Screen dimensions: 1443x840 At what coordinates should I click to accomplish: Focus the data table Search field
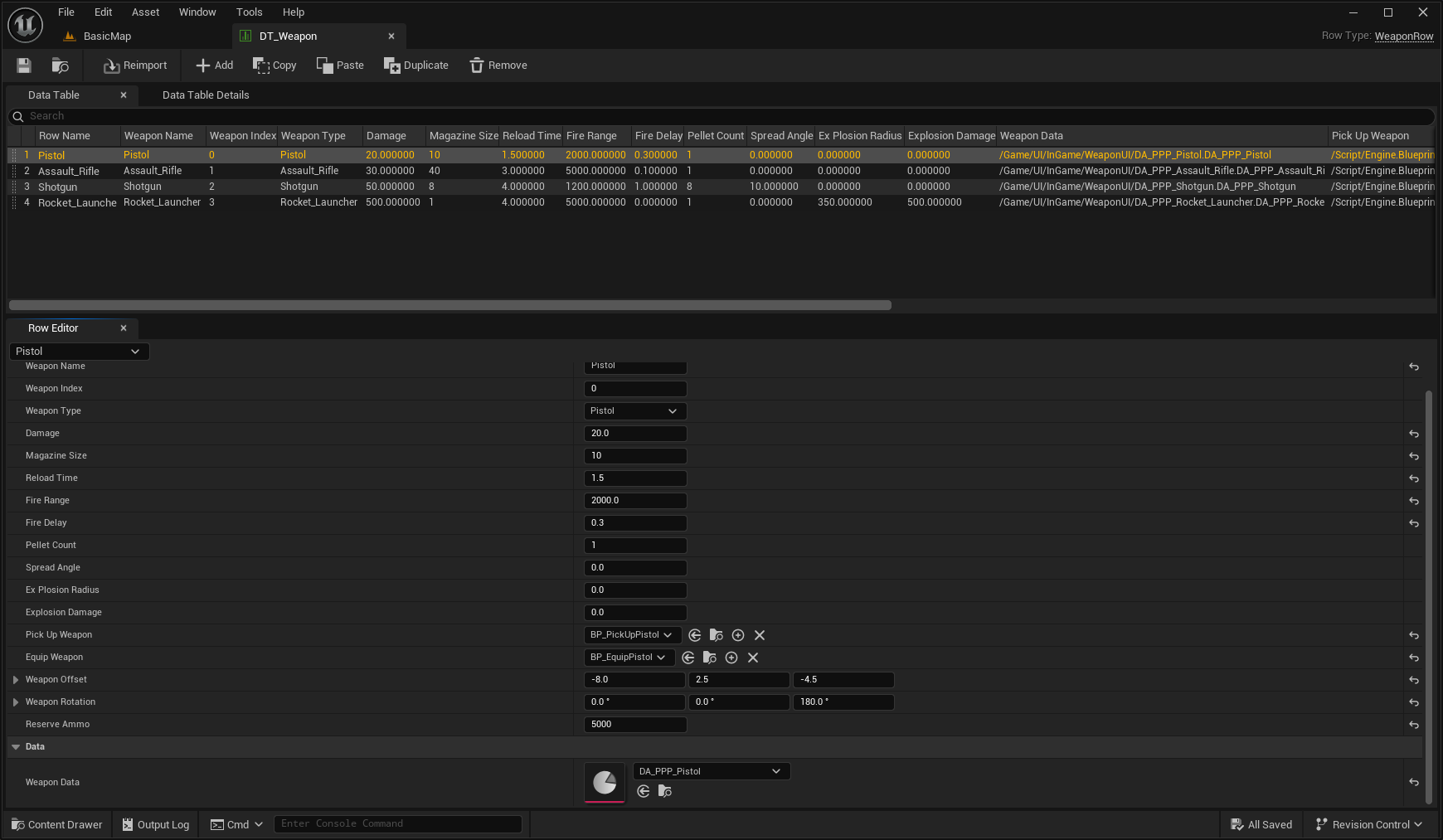[721, 117]
